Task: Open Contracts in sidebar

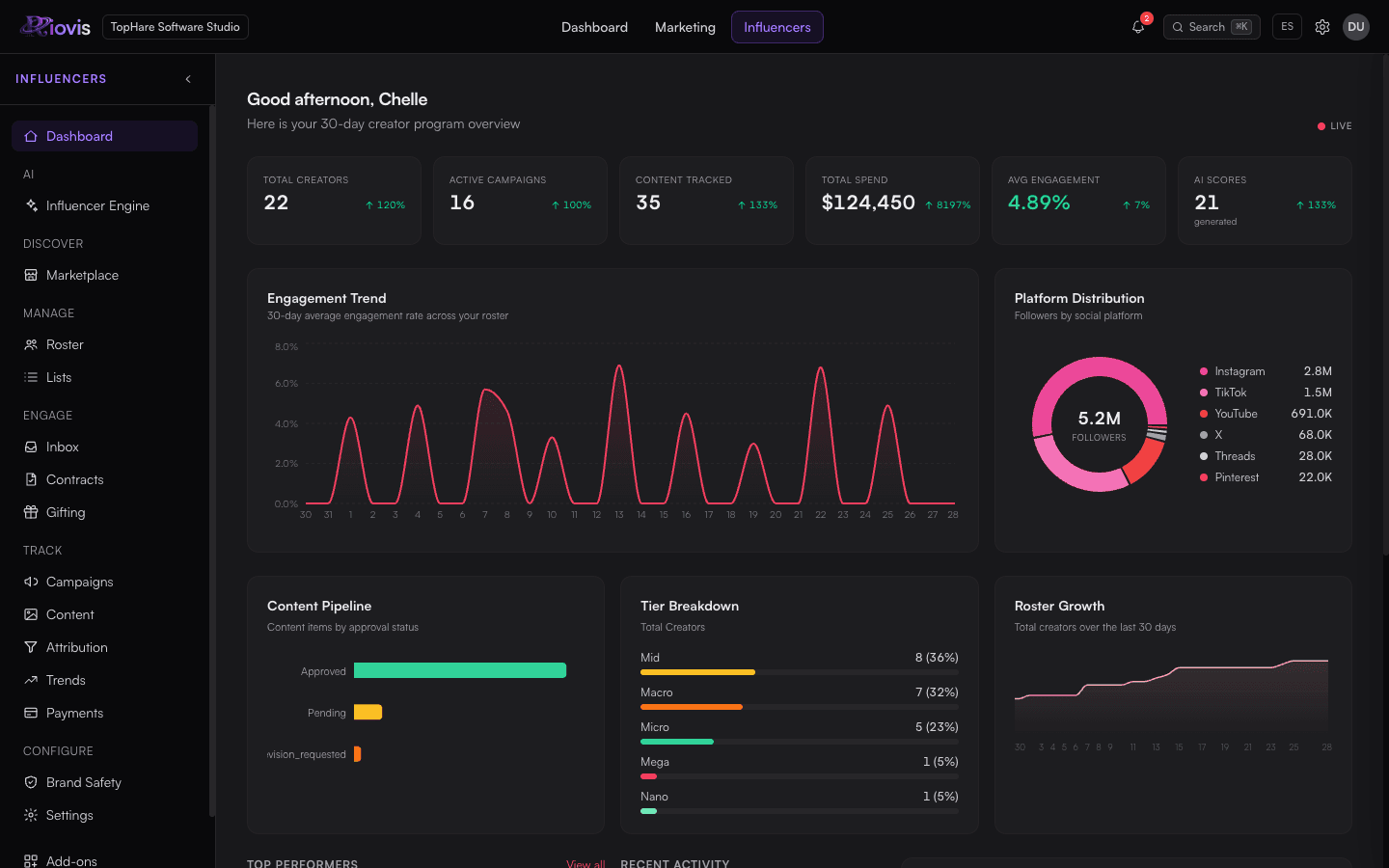Action: (x=104, y=479)
